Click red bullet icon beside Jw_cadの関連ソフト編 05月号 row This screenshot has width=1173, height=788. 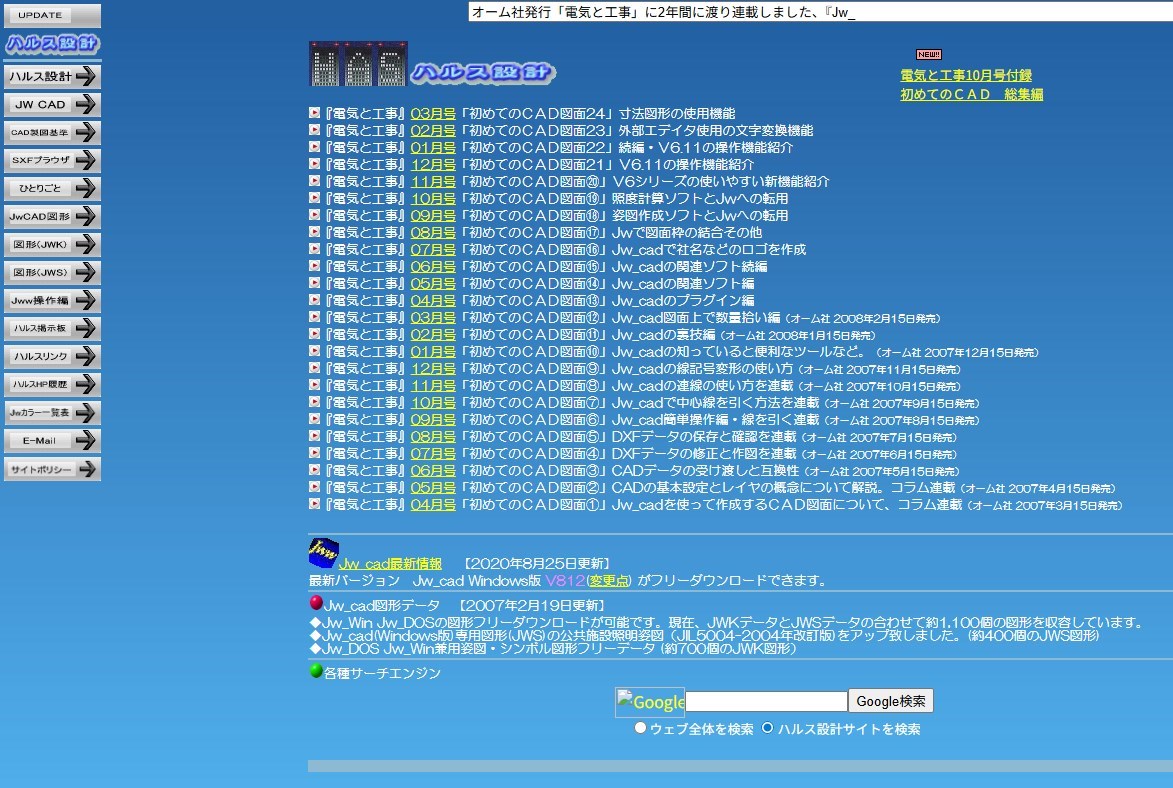click(314, 282)
